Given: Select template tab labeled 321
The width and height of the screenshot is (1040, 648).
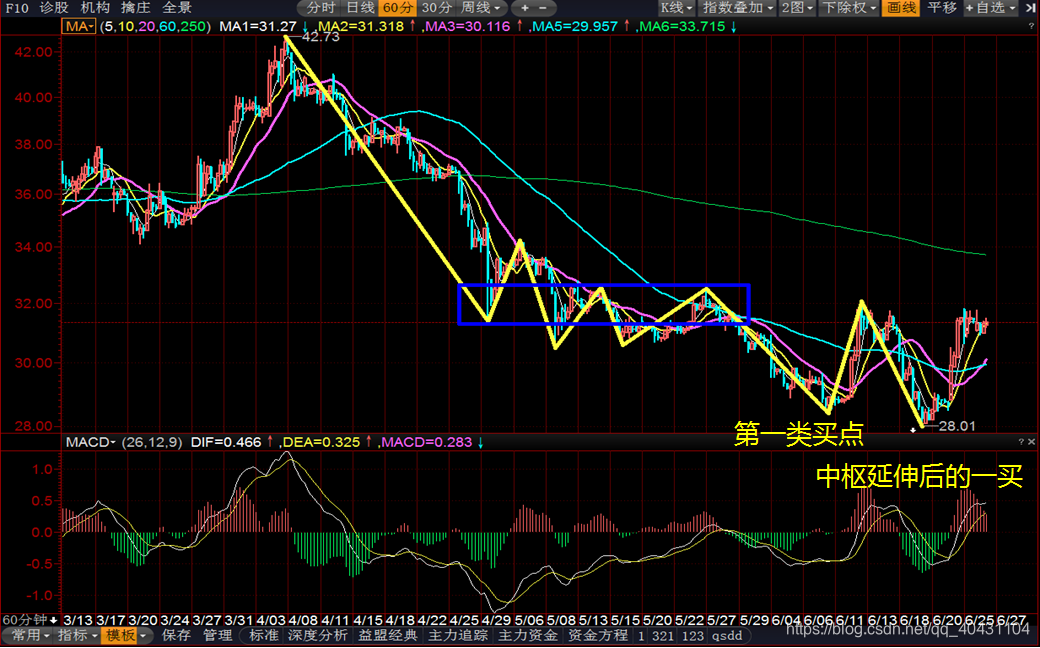Looking at the screenshot, I should point(665,635).
